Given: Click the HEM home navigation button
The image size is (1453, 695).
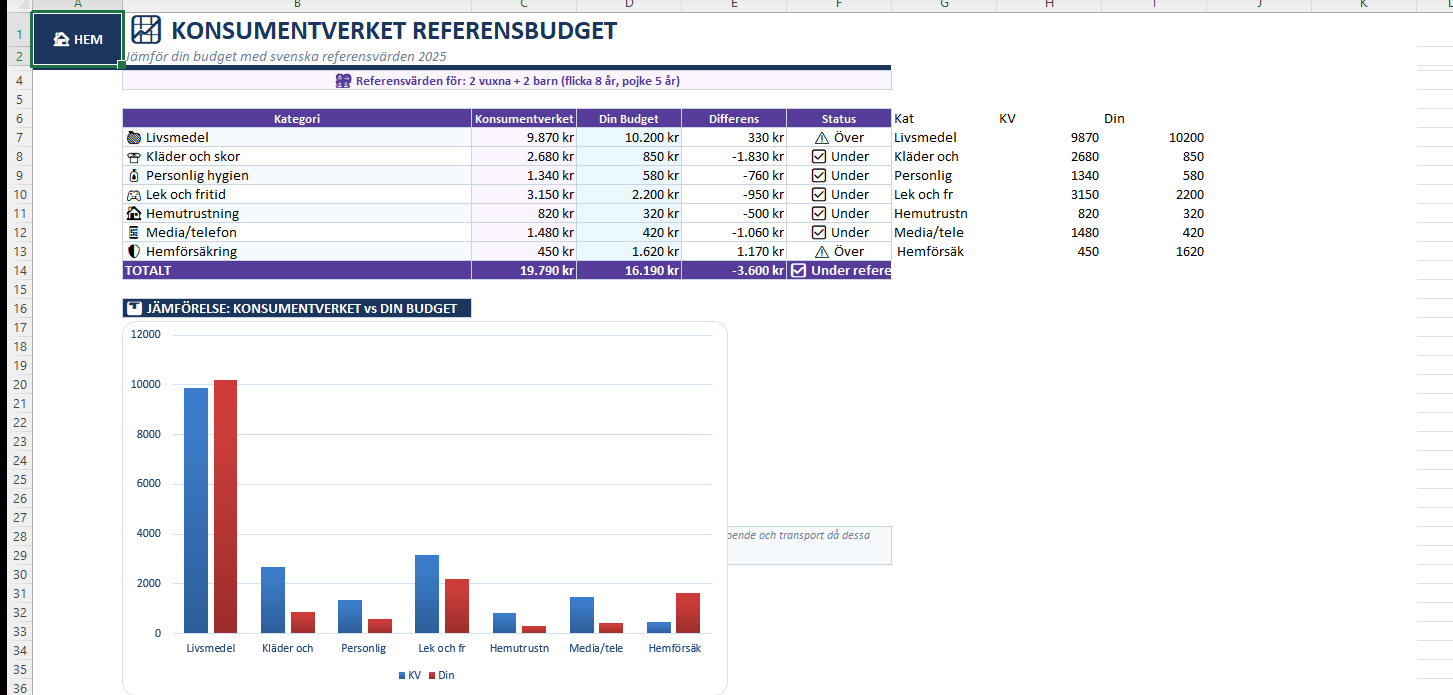Looking at the screenshot, I should tap(78, 39).
